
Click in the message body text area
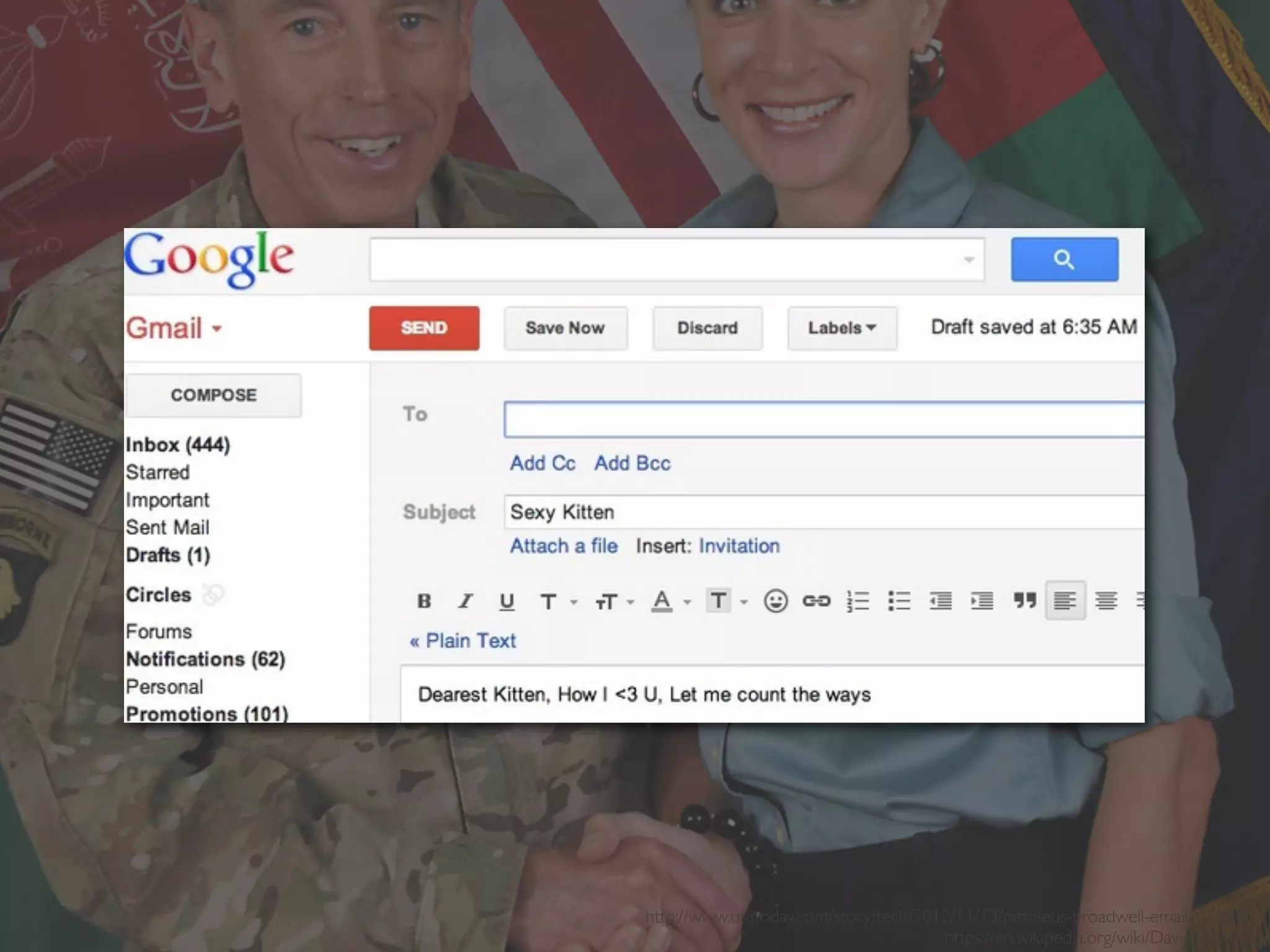click(x=773, y=694)
